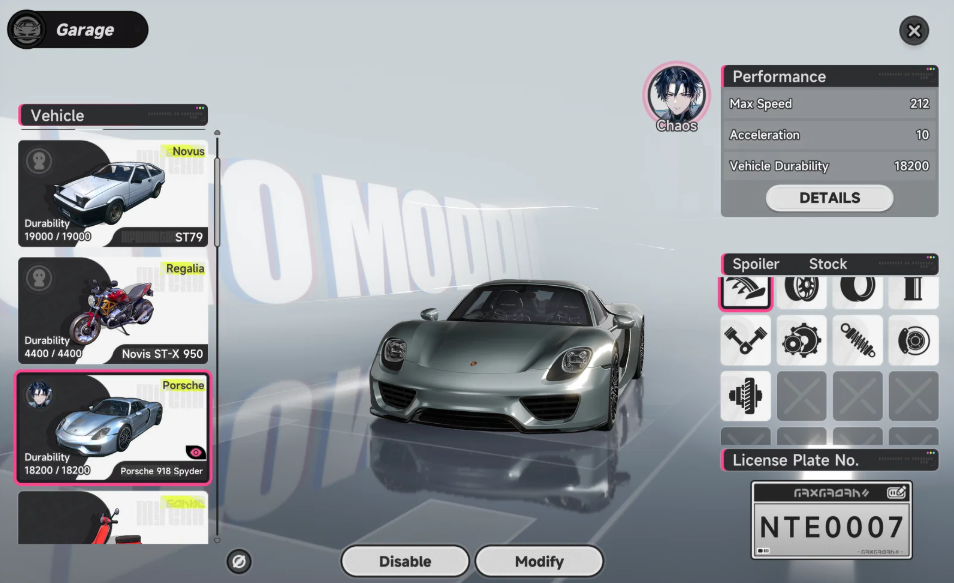This screenshot has width=954, height=583.
Task: Select the Porsche 918 Spyder card
Action: pyautogui.click(x=113, y=427)
